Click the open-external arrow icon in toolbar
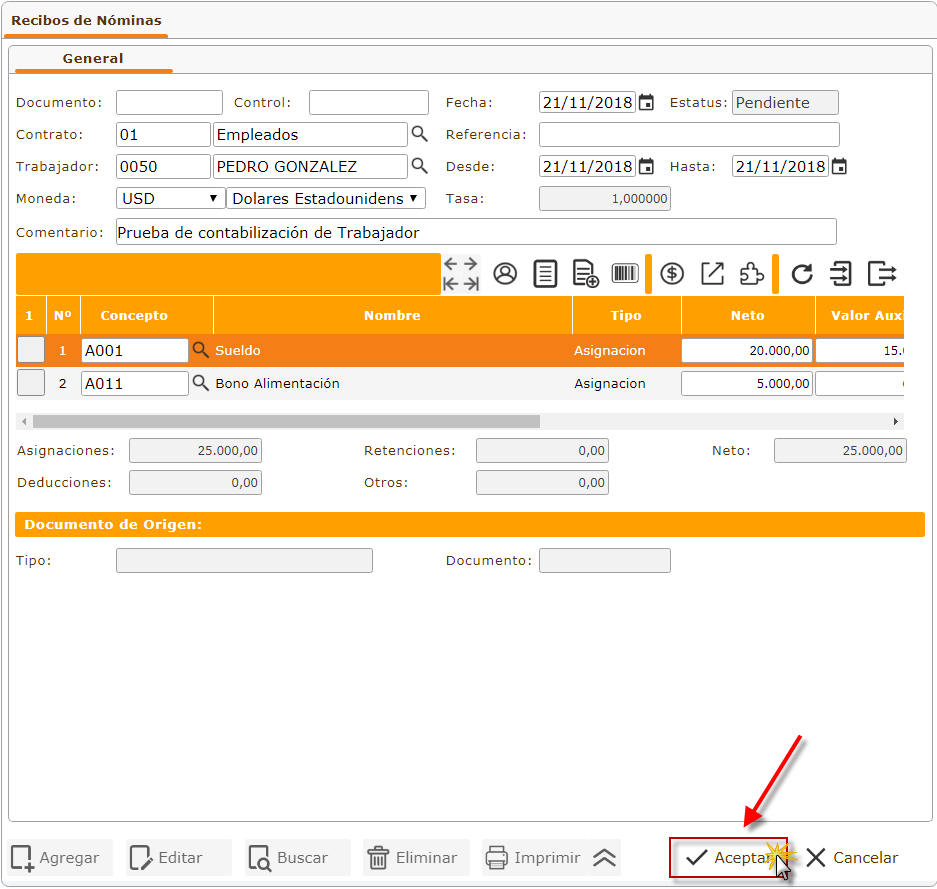 (x=712, y=274)
